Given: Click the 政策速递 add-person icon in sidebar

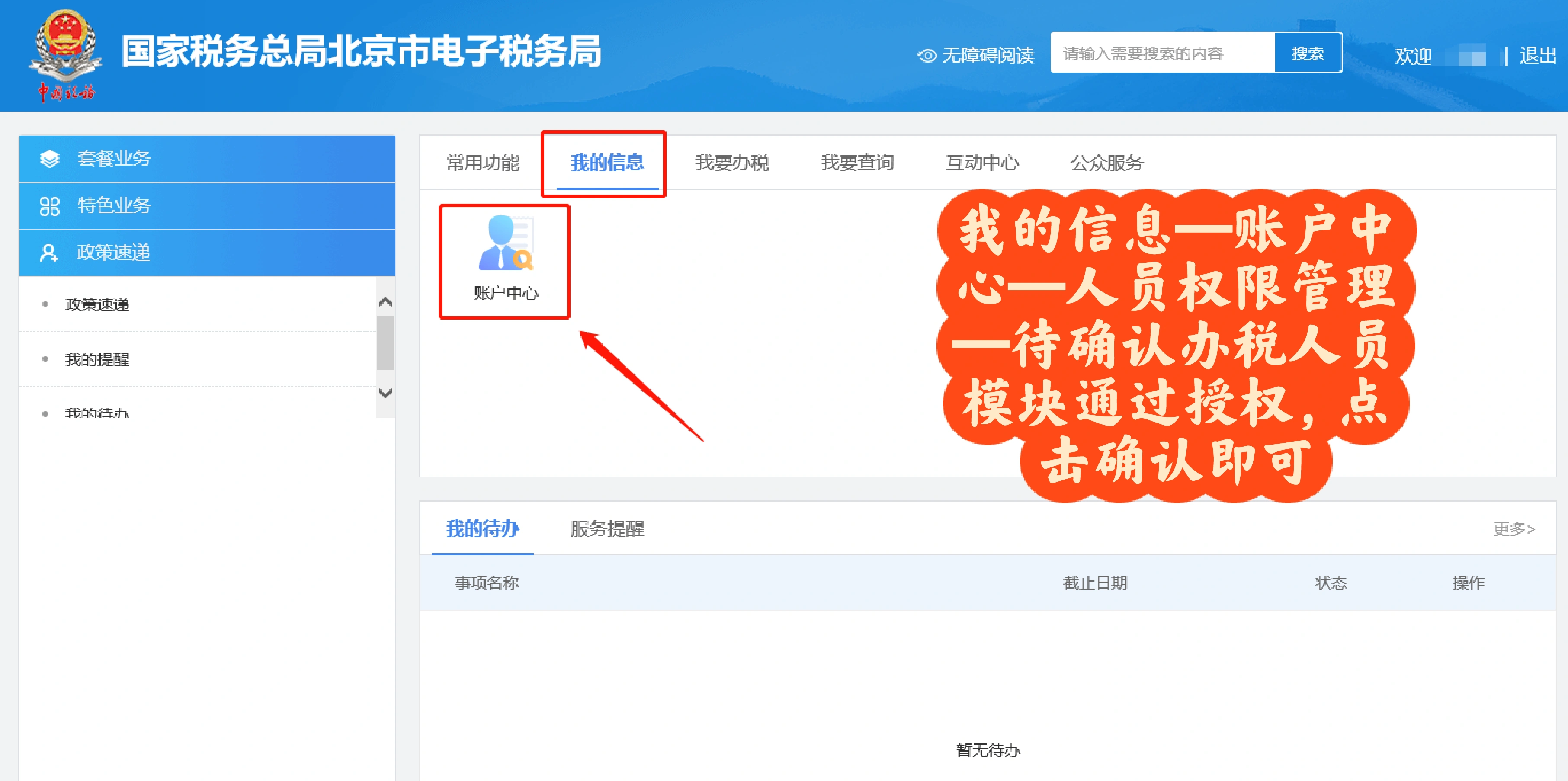Looking at the screenshot, I should [x=49, y=253].
